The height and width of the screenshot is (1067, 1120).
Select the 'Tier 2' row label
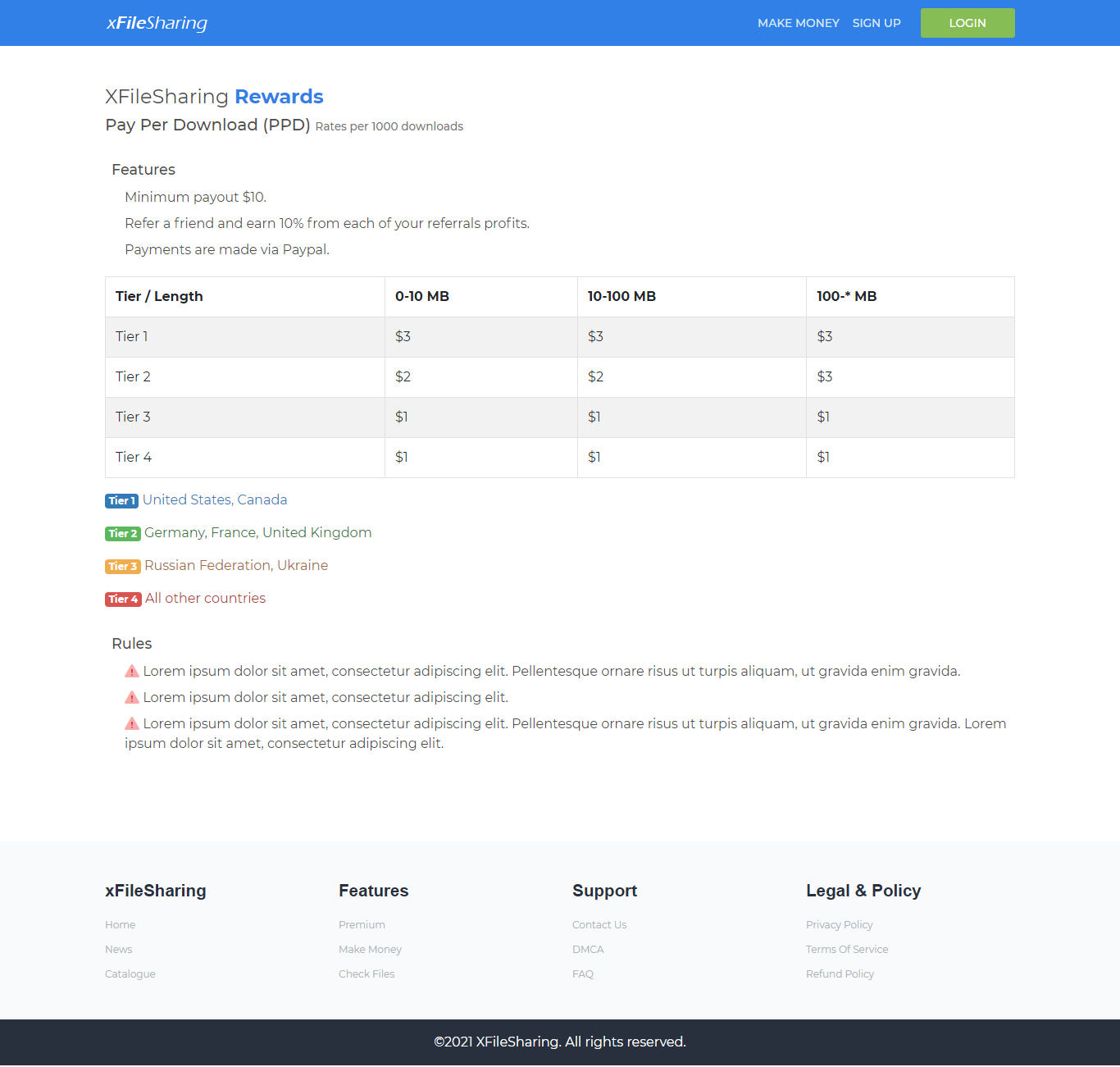coord(133,376)
